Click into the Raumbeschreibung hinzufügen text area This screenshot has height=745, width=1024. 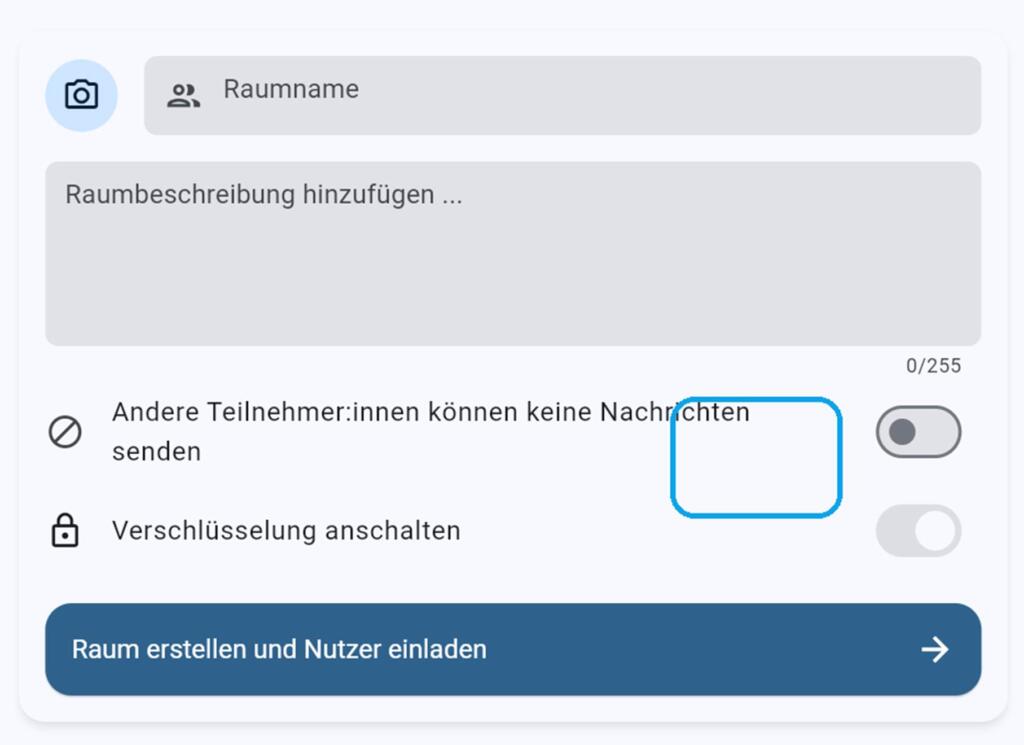coord(513,253)
